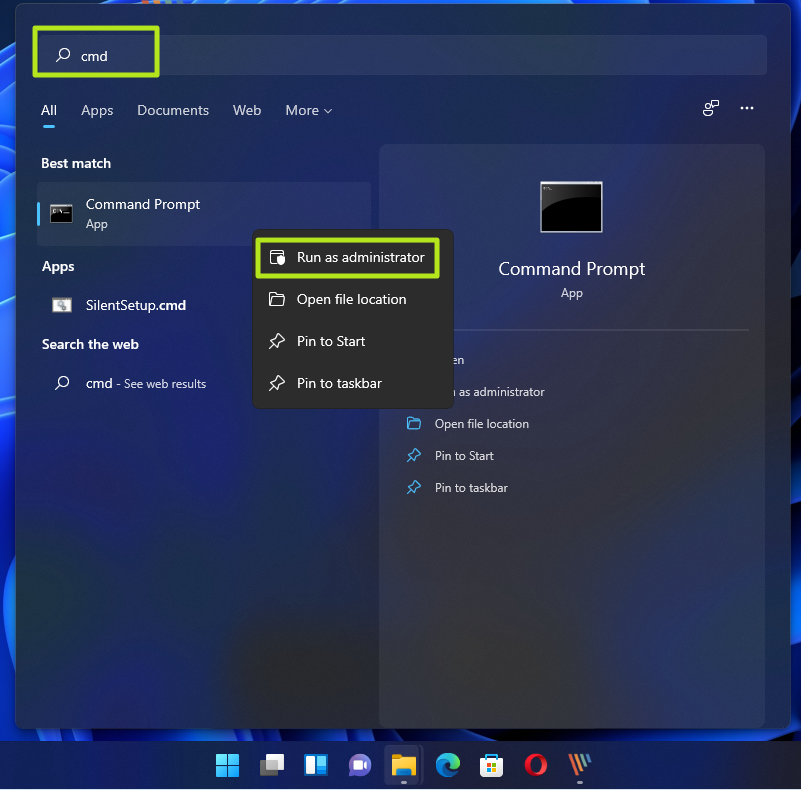The height and width of the screenshot is (790, 801).
Task: Select the Apps search tab
Action: pyautogui.click(x=97, y=110)
